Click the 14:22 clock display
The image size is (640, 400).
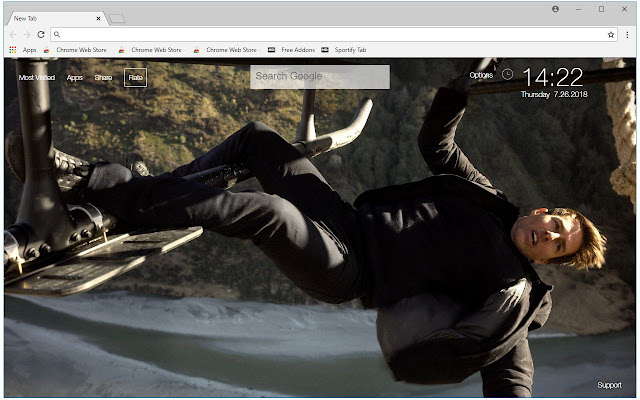coord(553,78)
